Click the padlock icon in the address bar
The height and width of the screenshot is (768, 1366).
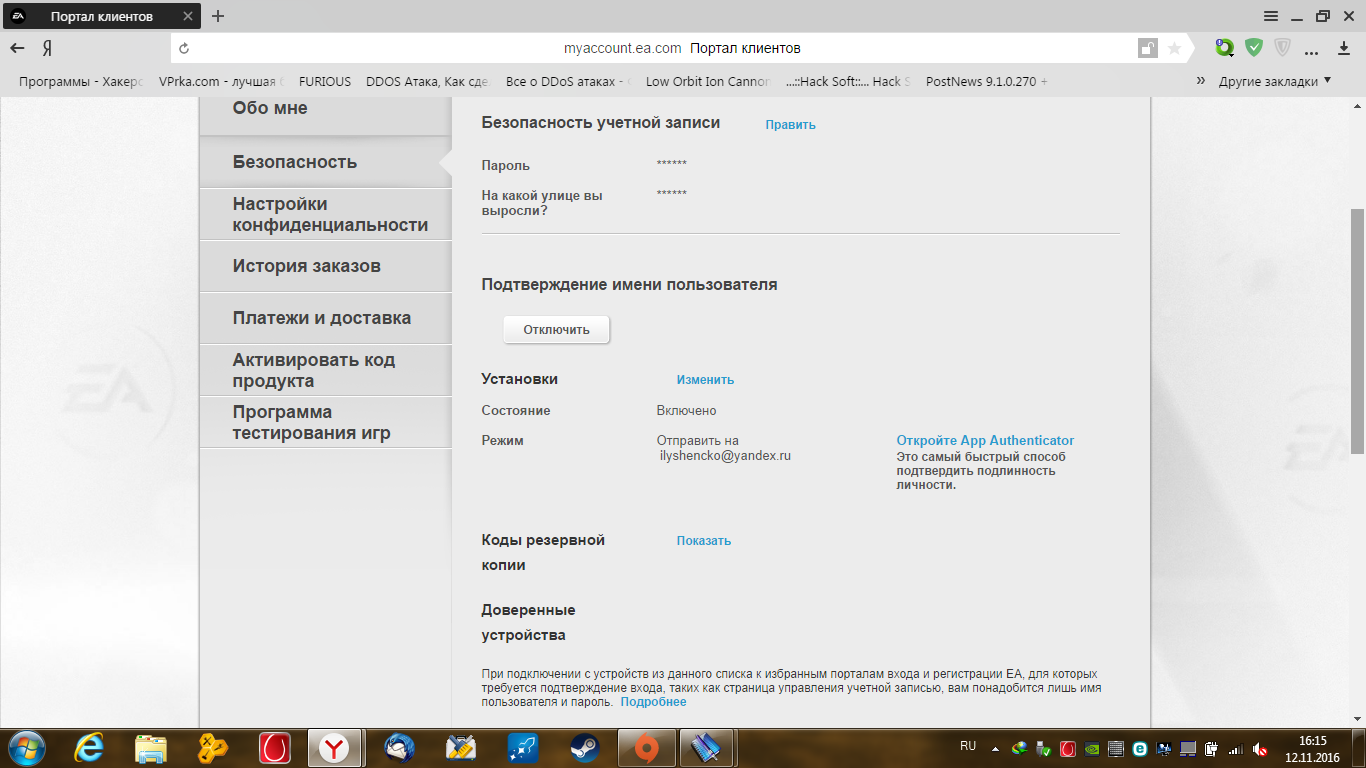pyautogui.click(x=1147, y=48)
